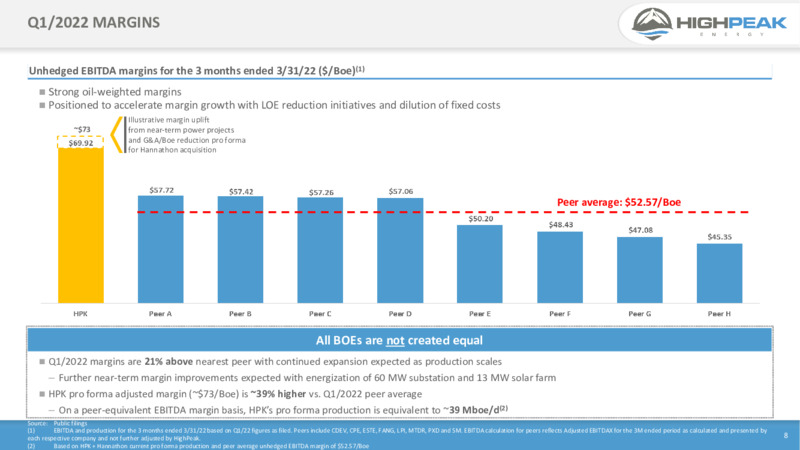Click the slide page number 8
Image resolution: width=800 pixels, height=450 pixels.
786,435
